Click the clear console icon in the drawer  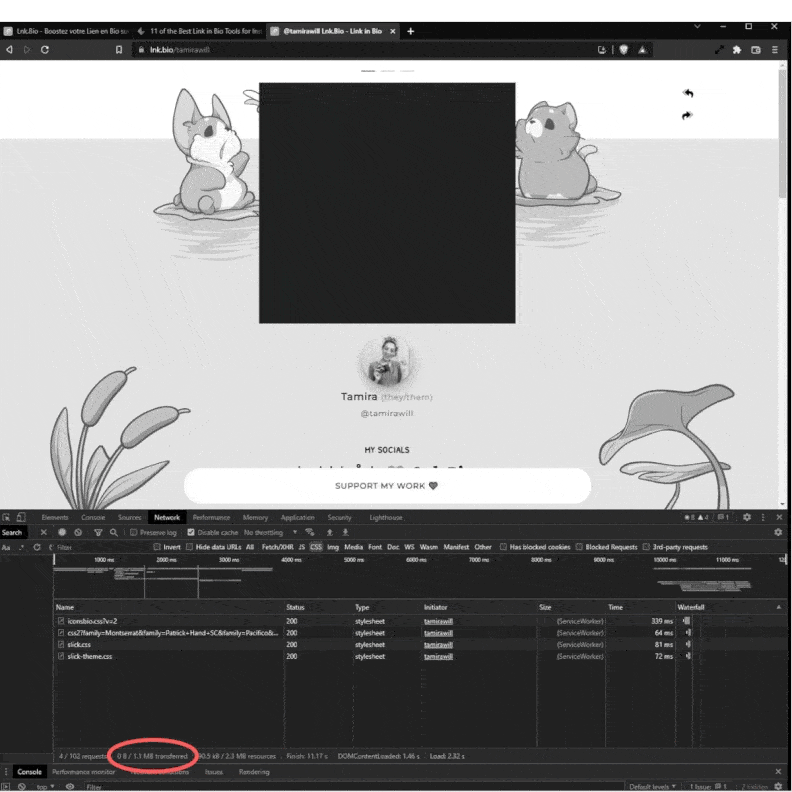[x=21, y=786]
